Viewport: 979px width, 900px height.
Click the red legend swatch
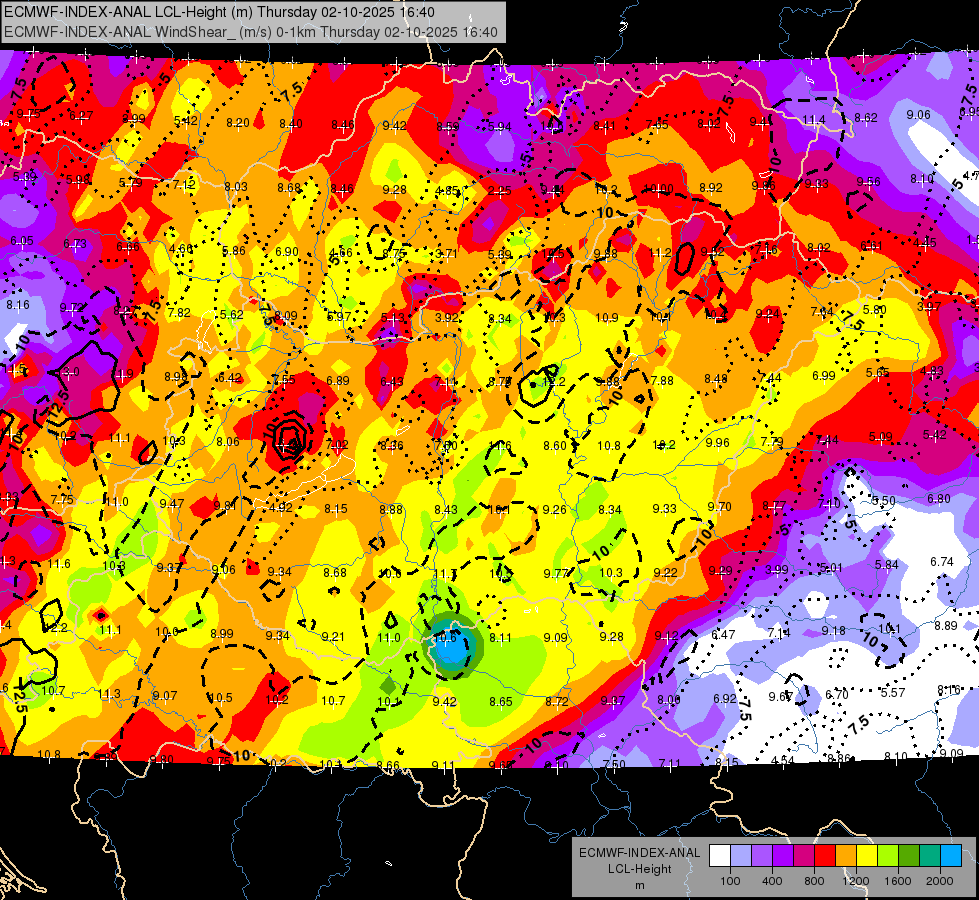point(825,856)
